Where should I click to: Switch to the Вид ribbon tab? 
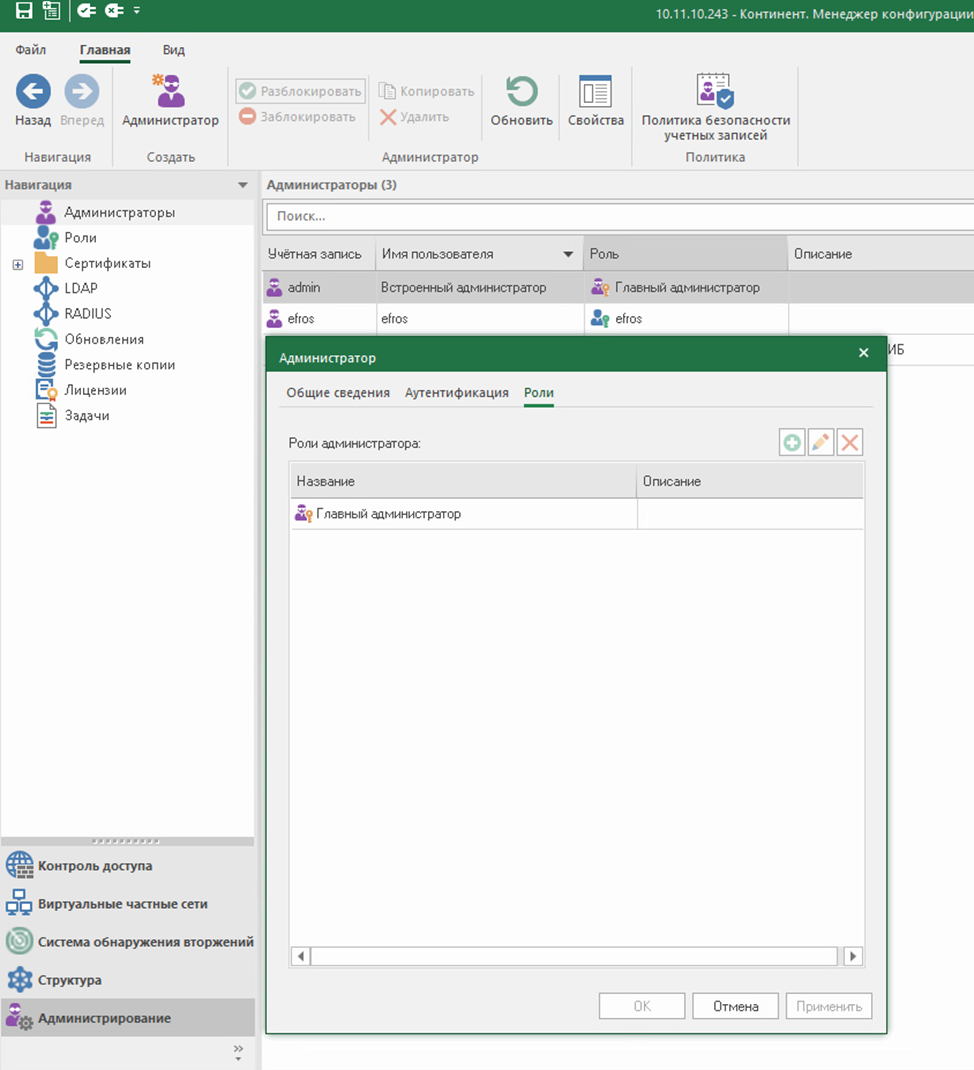point(173,50)
